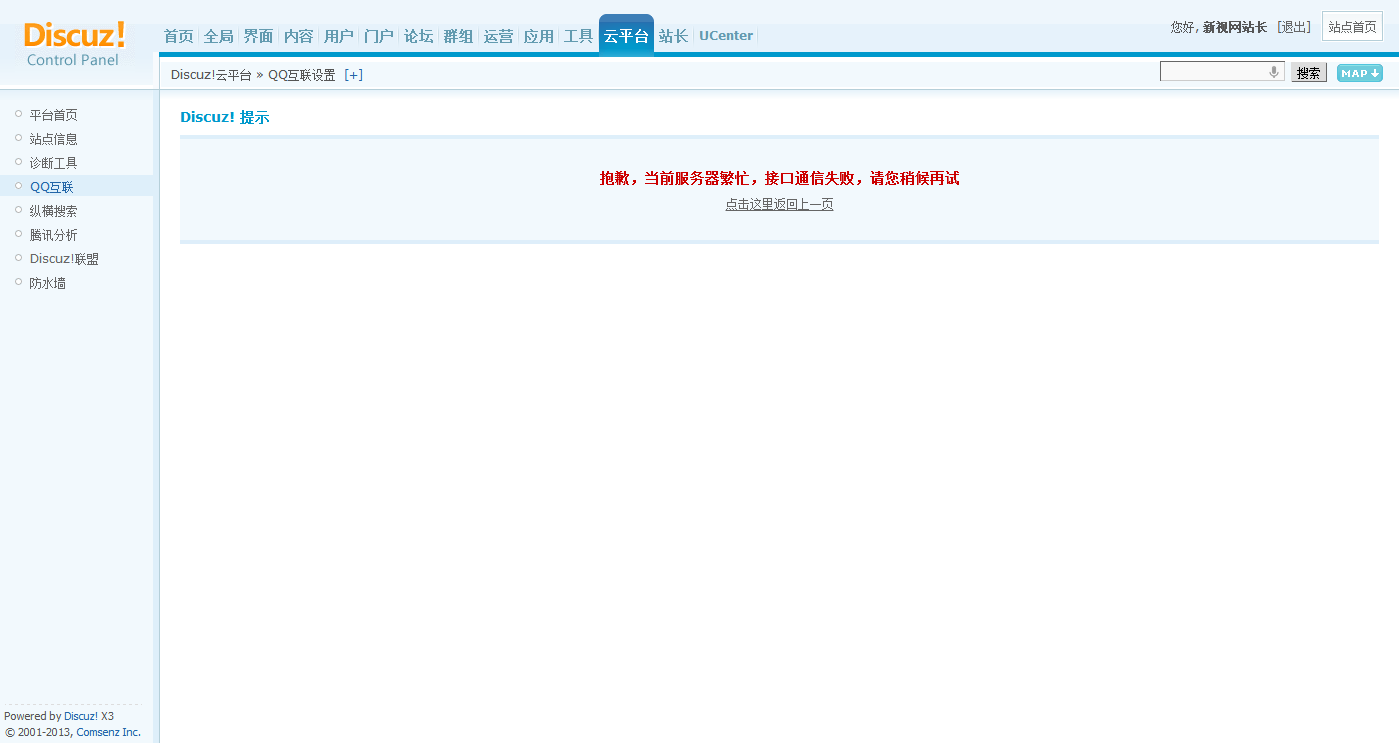Select the 云平台 tab
The height and width of the screenshot is (743, 1399).
626,36
